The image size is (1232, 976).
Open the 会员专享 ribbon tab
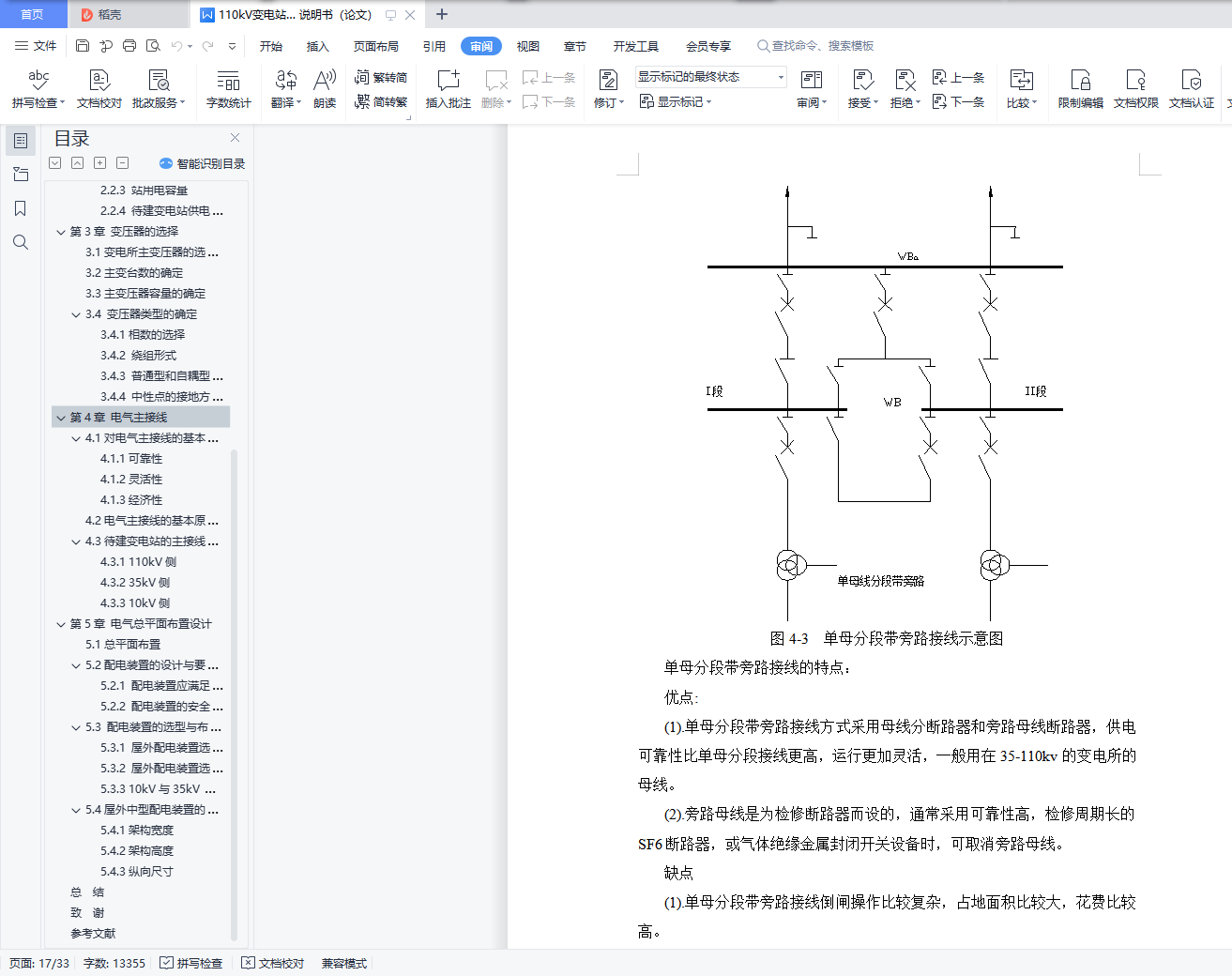[708, 46]
